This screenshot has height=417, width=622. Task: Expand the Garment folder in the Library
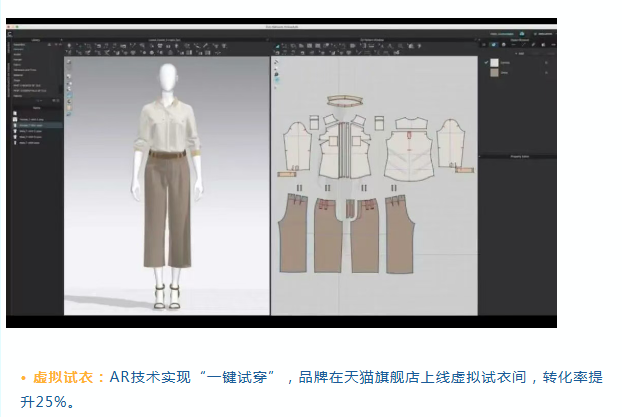click(20, 50)
